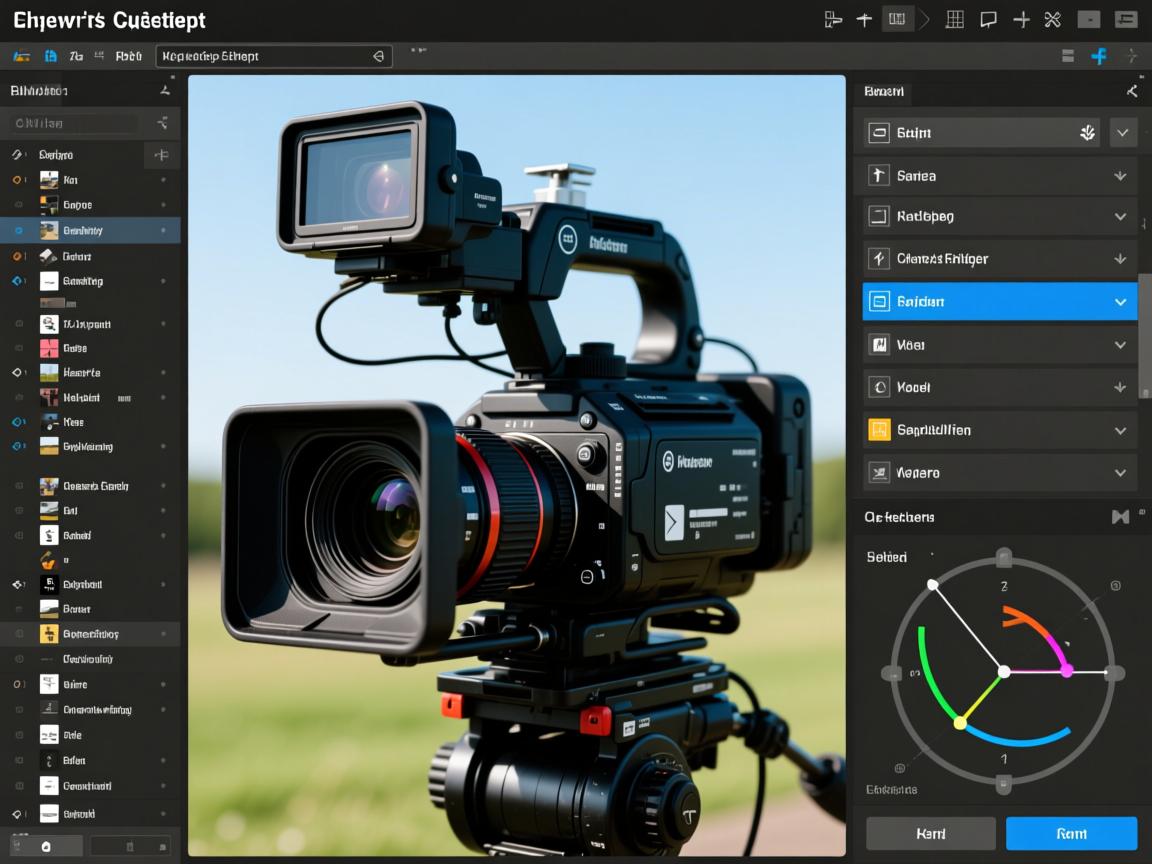Toggle visibility of the highlighted blue layer row
1152x864 pixels.
[x=18, y=230]
